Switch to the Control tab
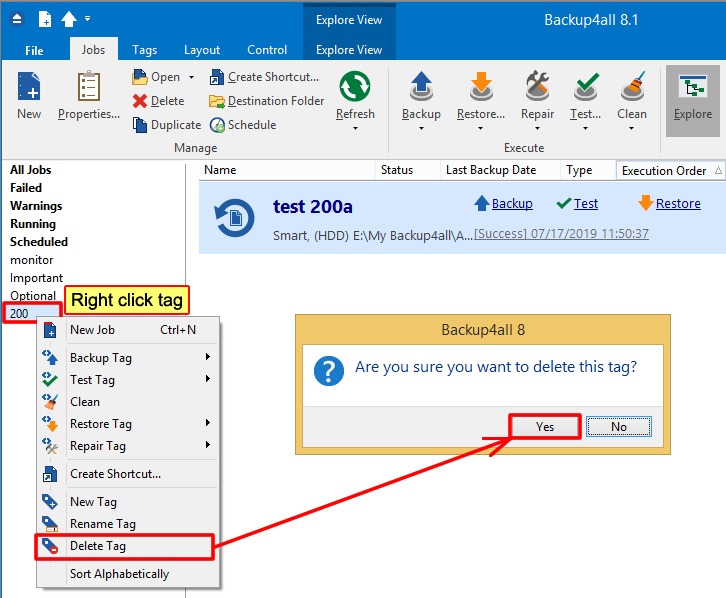Viewport: 726px width, 598px height. 267,50
